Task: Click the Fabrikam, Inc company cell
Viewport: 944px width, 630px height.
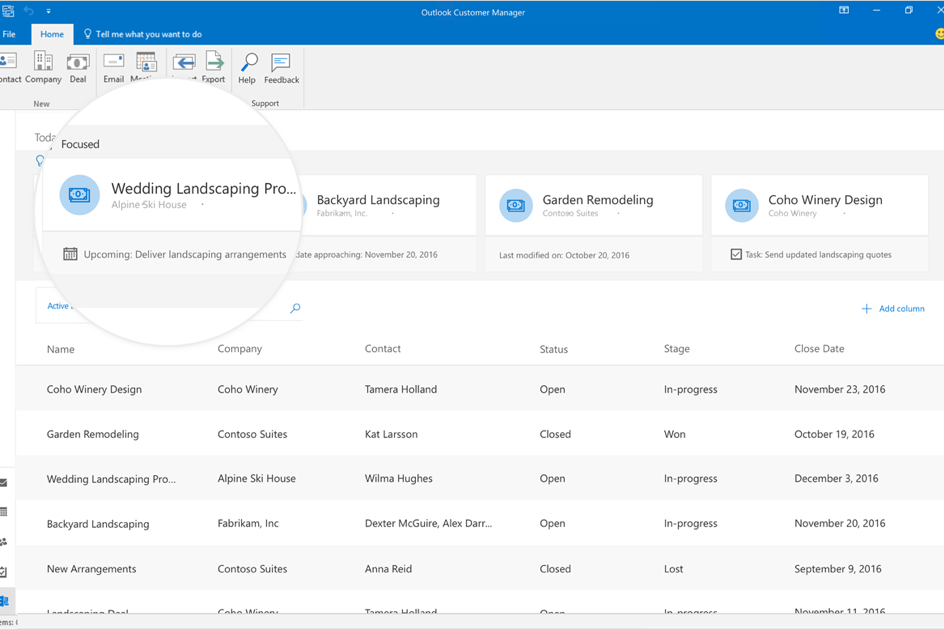Action: [x=248, y=523]
